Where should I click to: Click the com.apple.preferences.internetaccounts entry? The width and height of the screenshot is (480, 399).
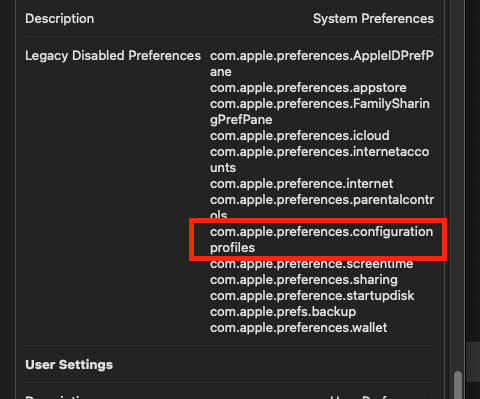click(x=319, y=160)
